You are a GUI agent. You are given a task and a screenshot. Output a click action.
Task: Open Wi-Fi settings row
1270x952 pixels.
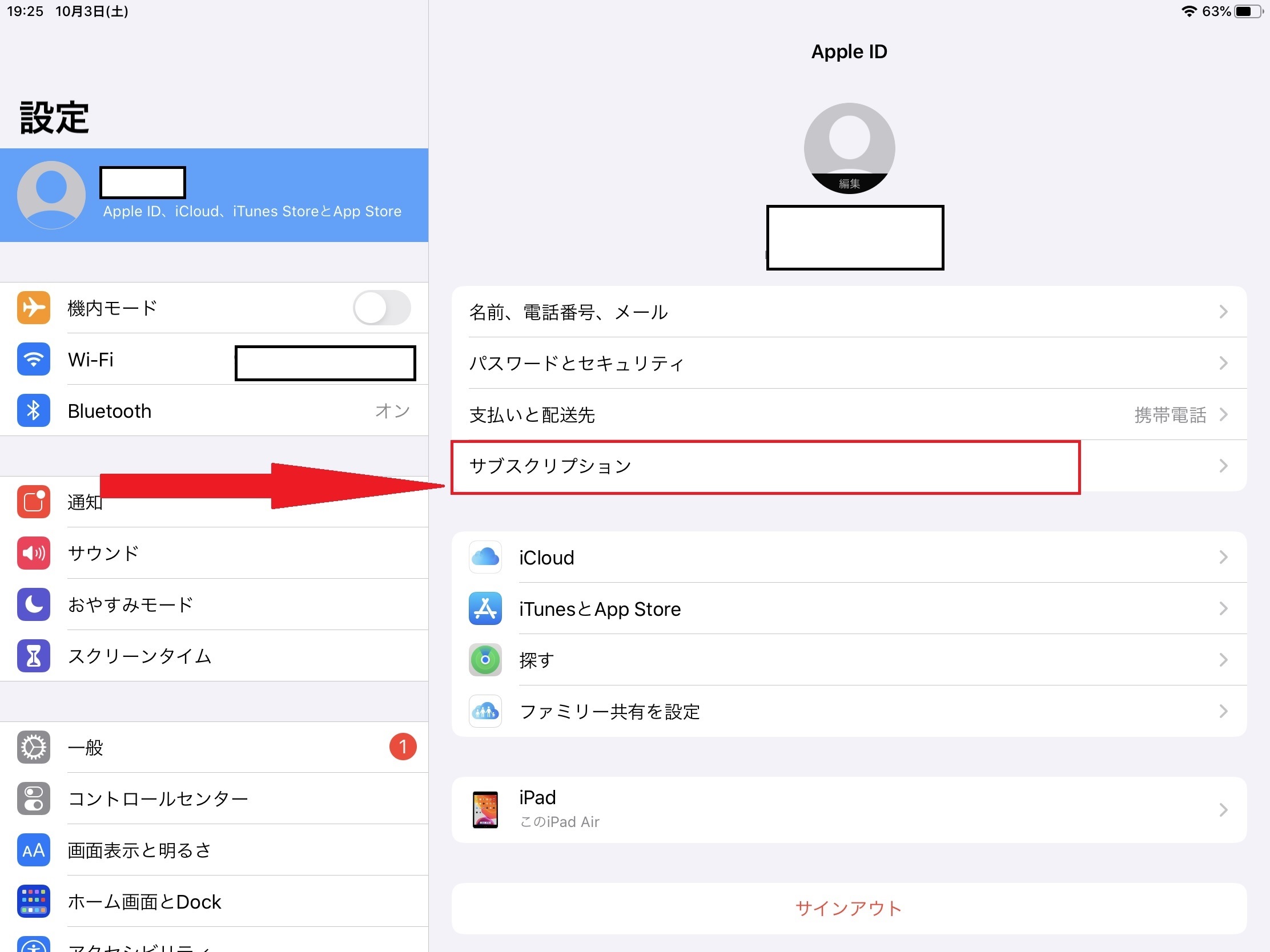pos(214,359)
